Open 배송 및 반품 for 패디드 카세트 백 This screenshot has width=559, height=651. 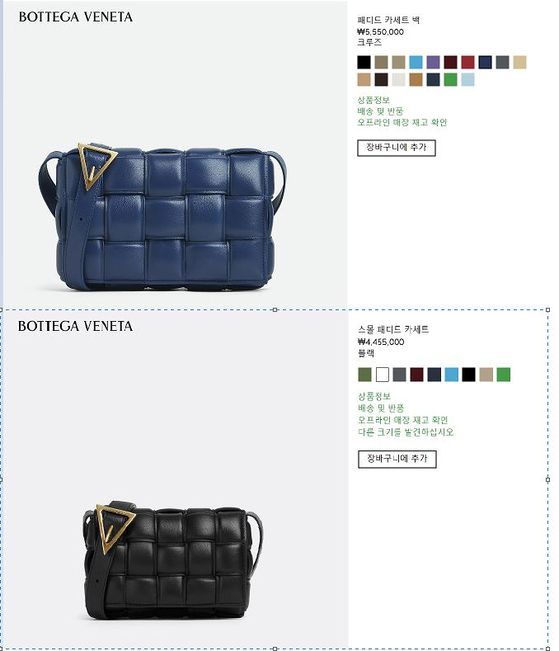pos(380,111)
